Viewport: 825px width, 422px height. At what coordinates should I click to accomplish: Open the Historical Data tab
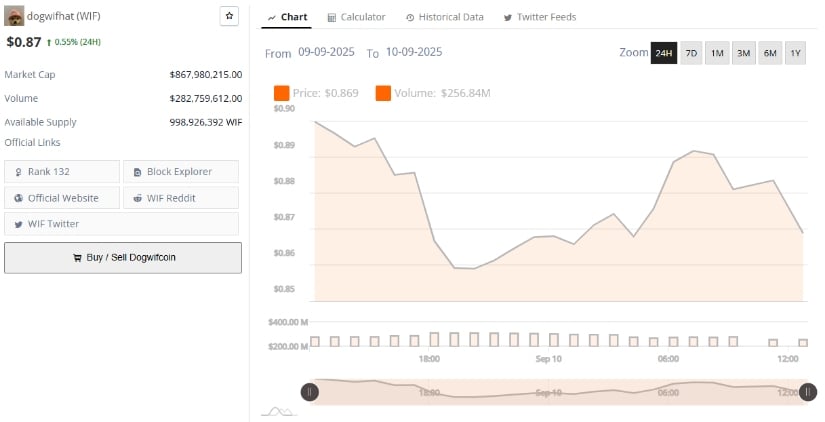(x=445, y=17)
